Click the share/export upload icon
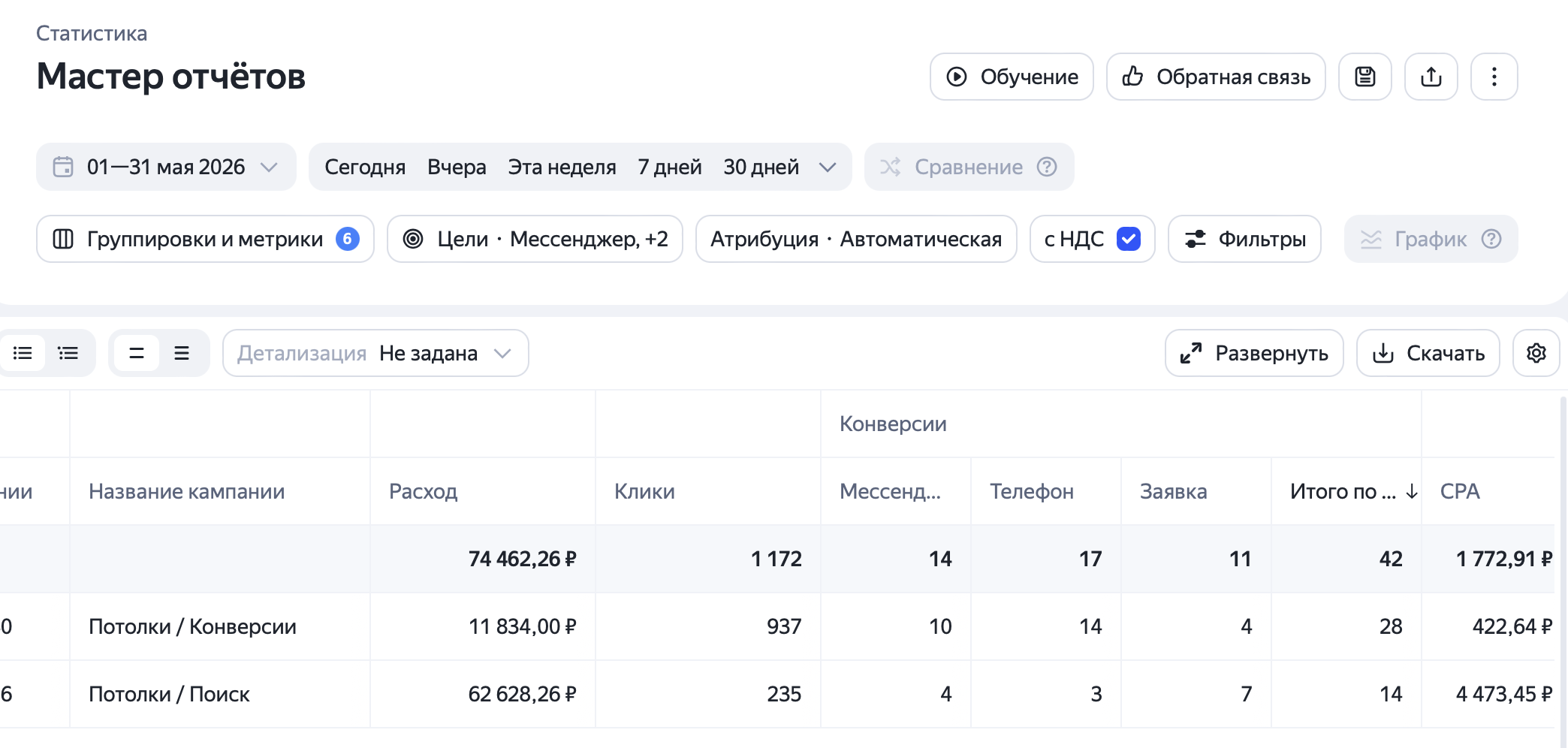The height and width of the screenshot is (748, 1568). click(1431, 77)
